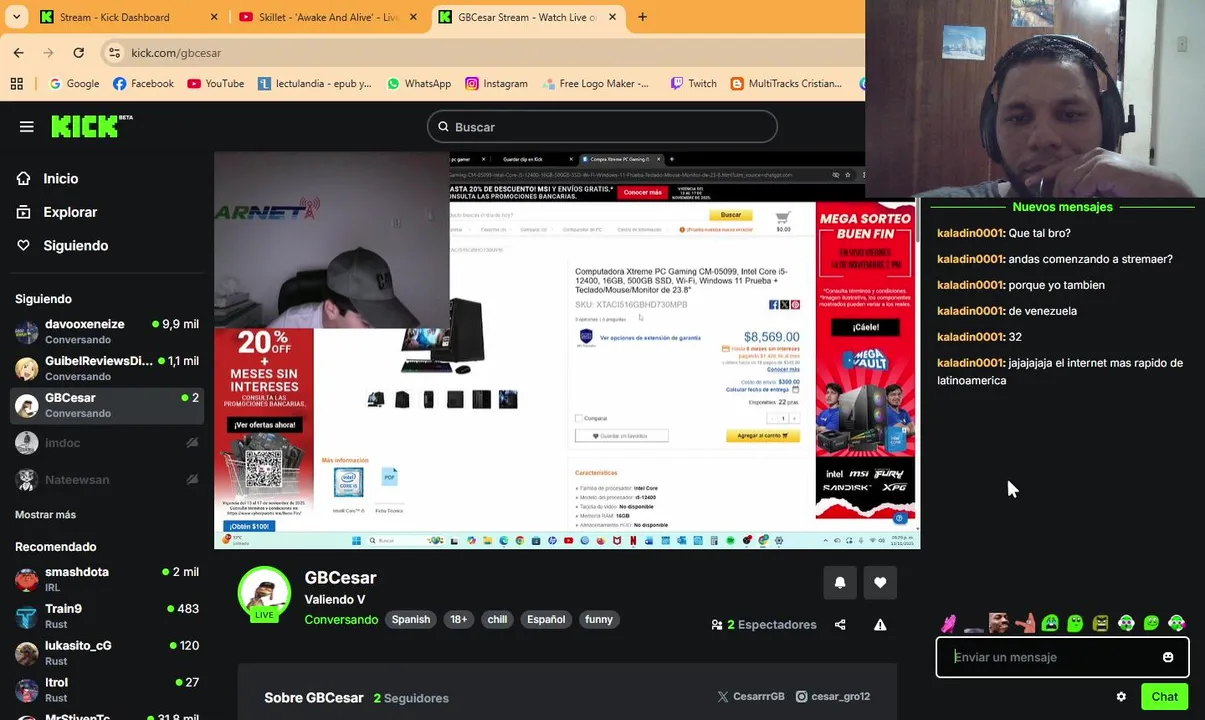Go back in browser history

tap(19, 52)
